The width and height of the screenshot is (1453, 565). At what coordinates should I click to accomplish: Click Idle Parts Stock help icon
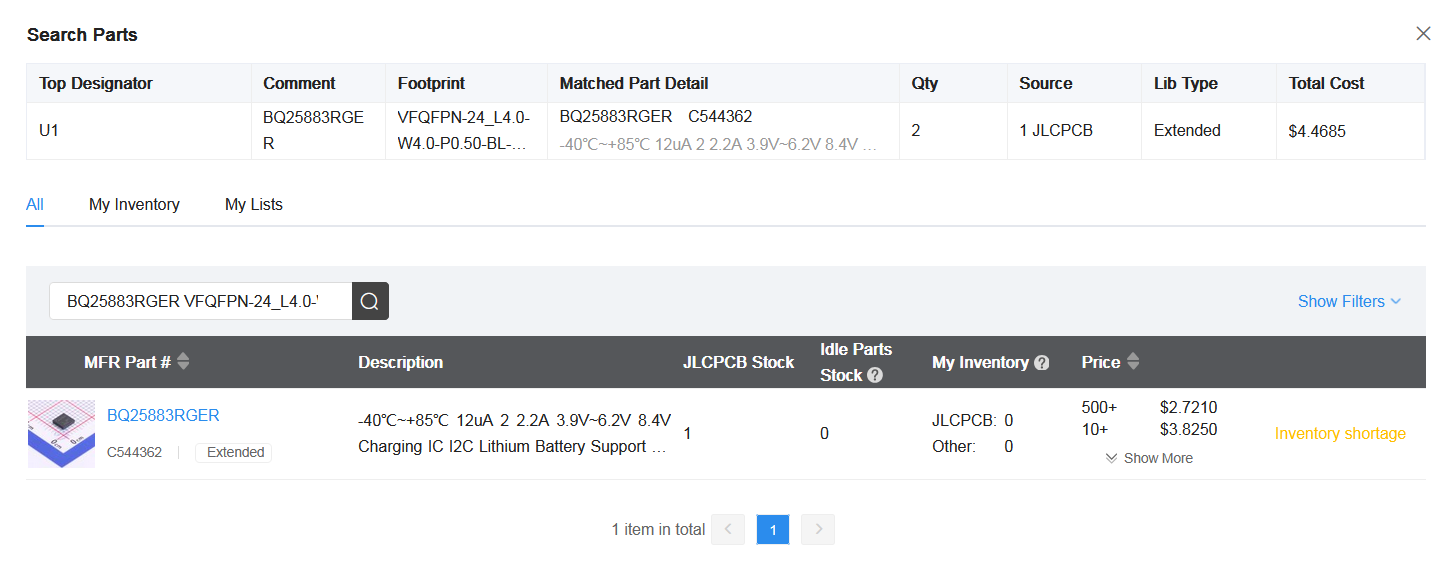pos(875,376)
